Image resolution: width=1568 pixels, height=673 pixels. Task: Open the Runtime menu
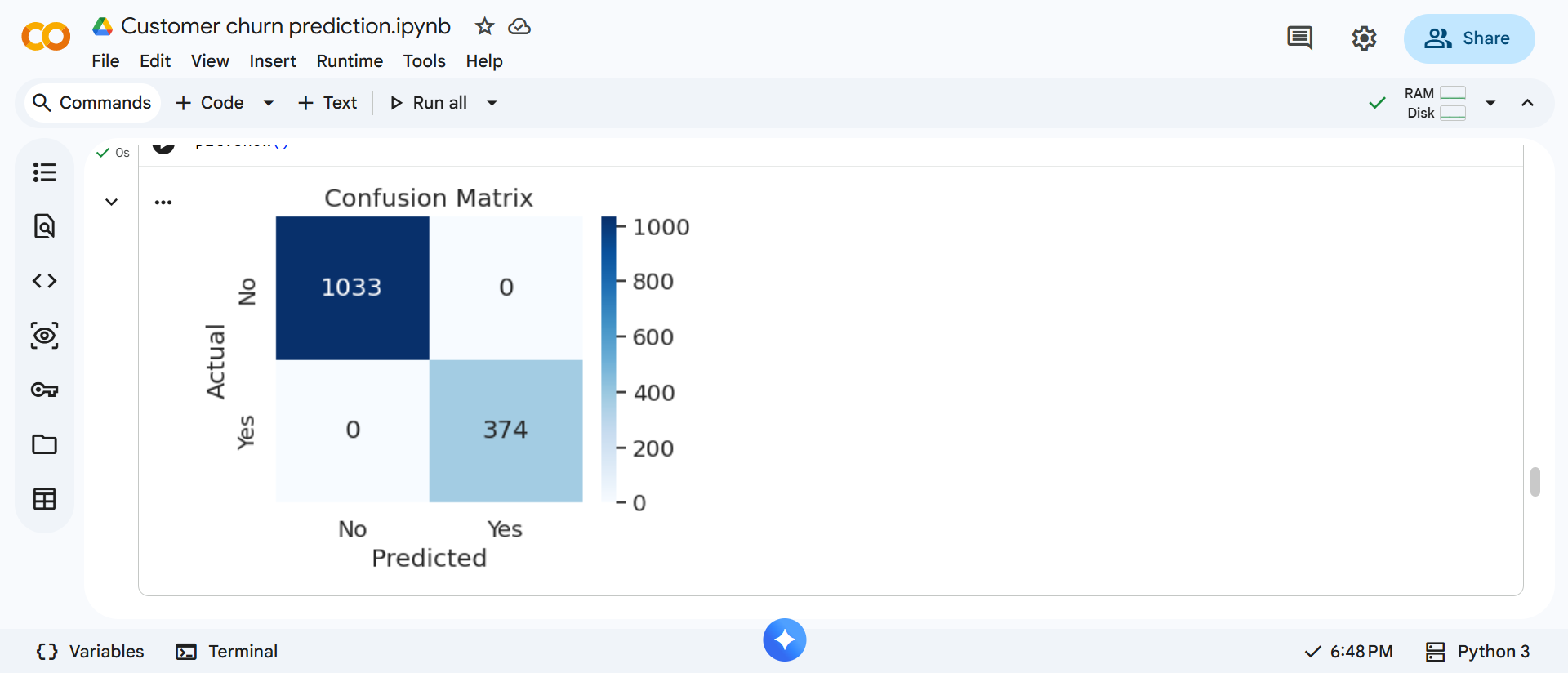(350, 61)
